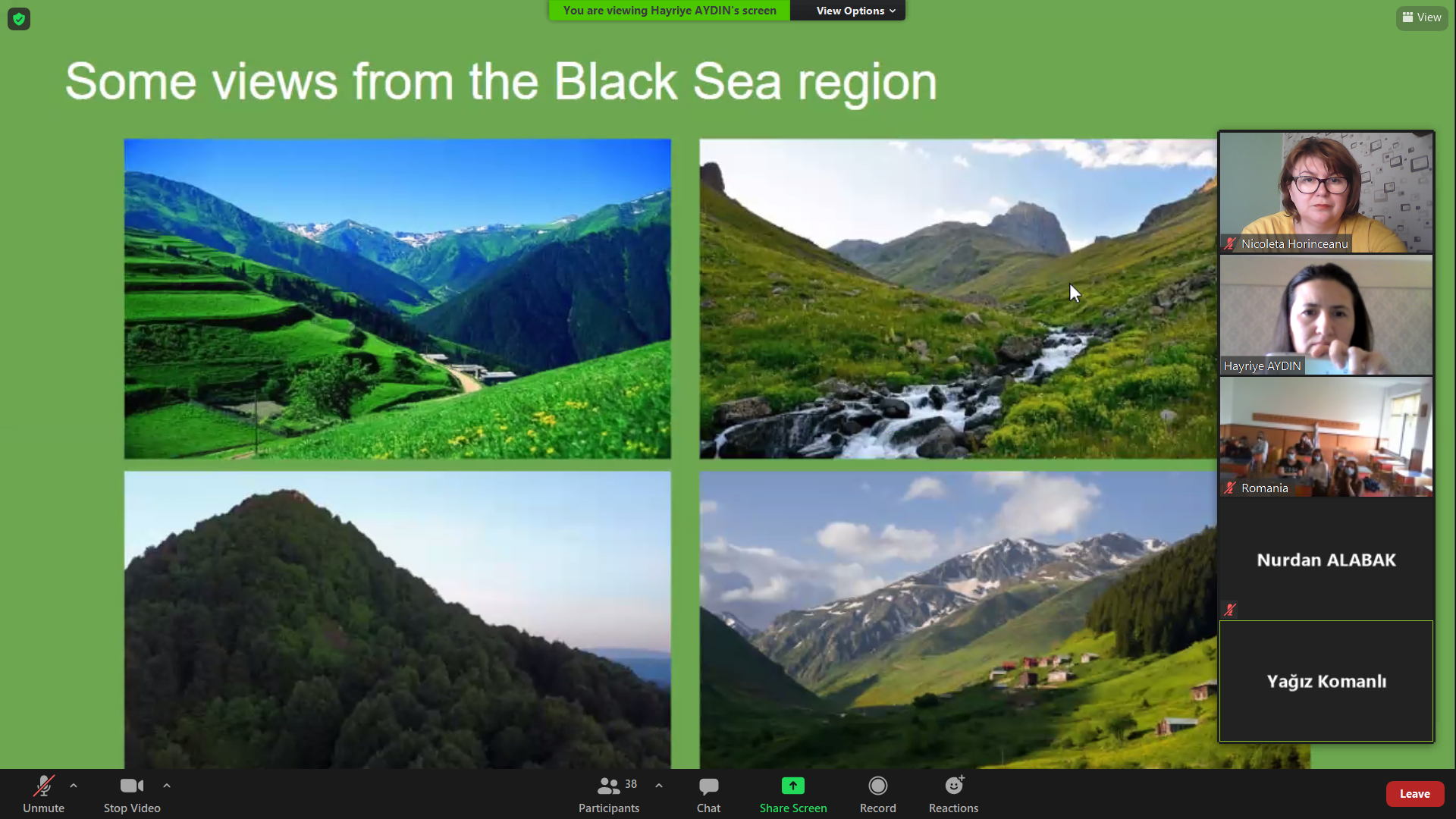The height and width of the screenshot is (819, 1456).
Task: Unmute the microphone
Action: [x=43, y=793]
